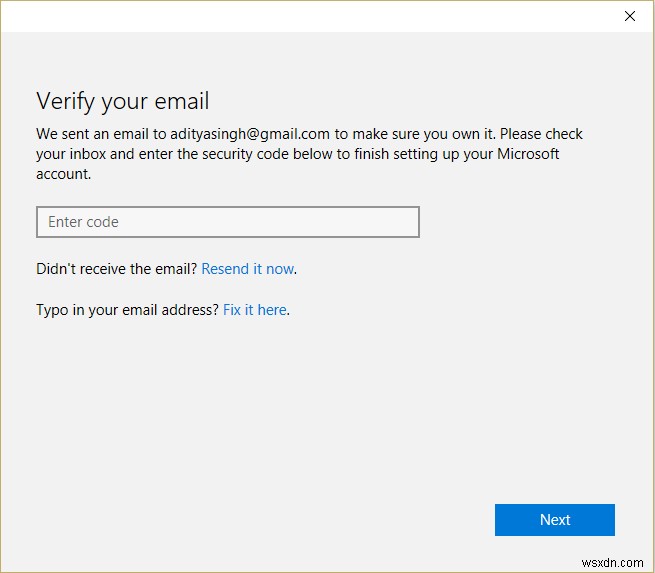The image size is (655, 573).
Task: Click the adityasingh@gmail.com email address text
Action: pyautogui.click(x=250, y=134)
